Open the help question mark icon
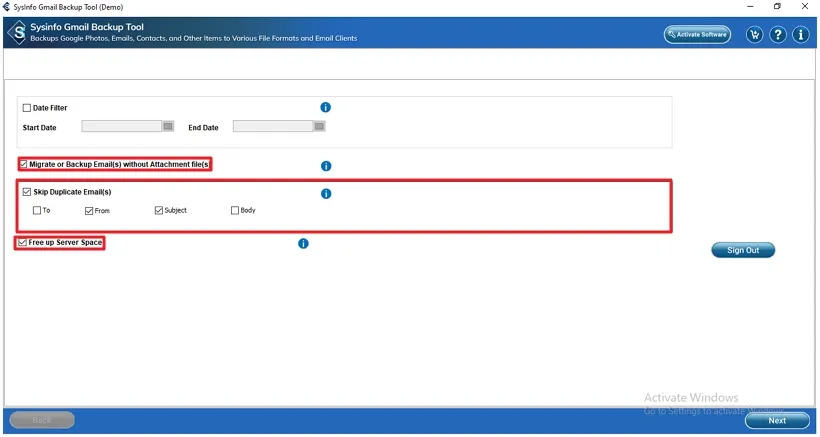 pyautogui.click(x=778, y=35)
